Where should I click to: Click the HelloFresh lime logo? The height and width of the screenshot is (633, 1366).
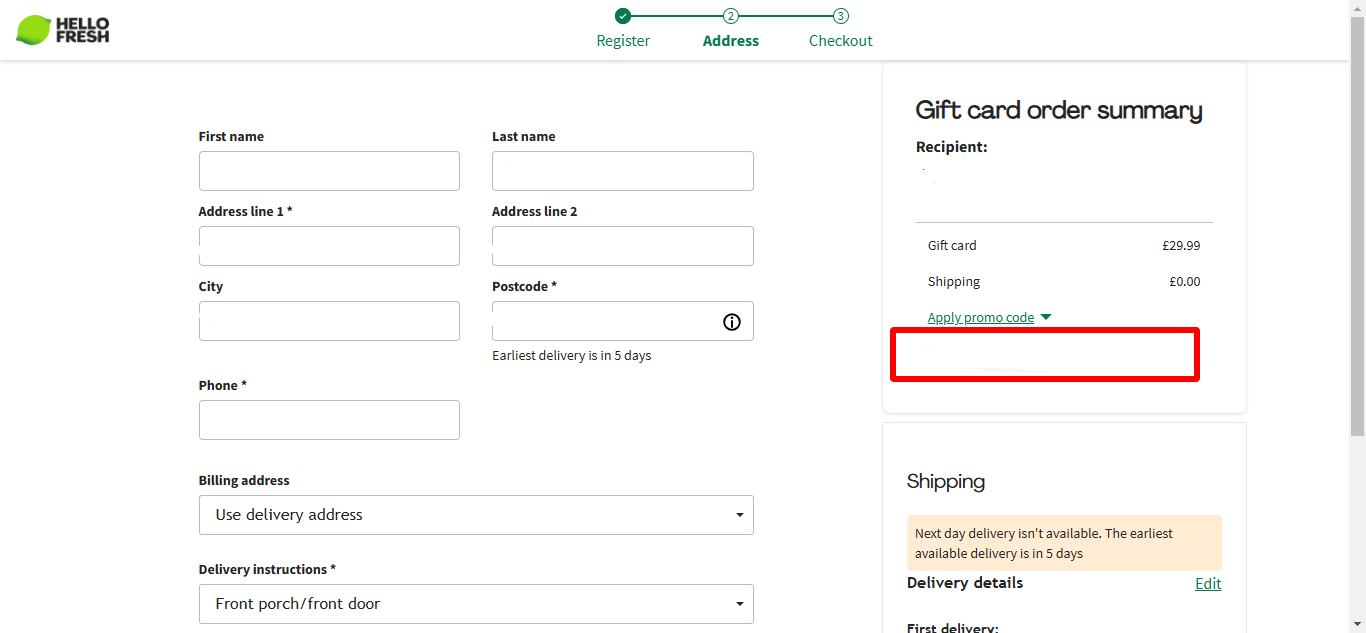[63, 30]
